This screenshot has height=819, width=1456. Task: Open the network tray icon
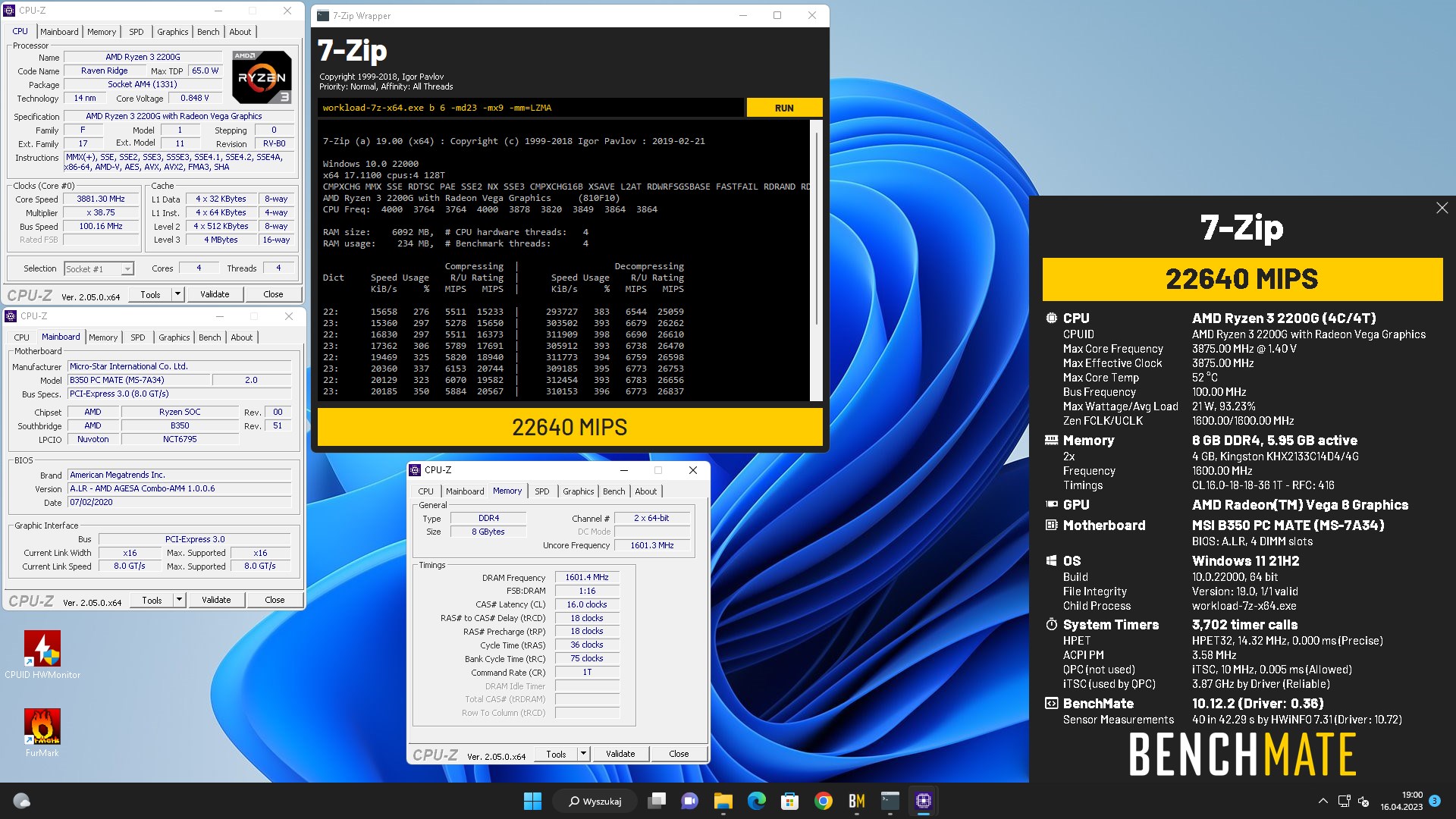coord(1345,801)
